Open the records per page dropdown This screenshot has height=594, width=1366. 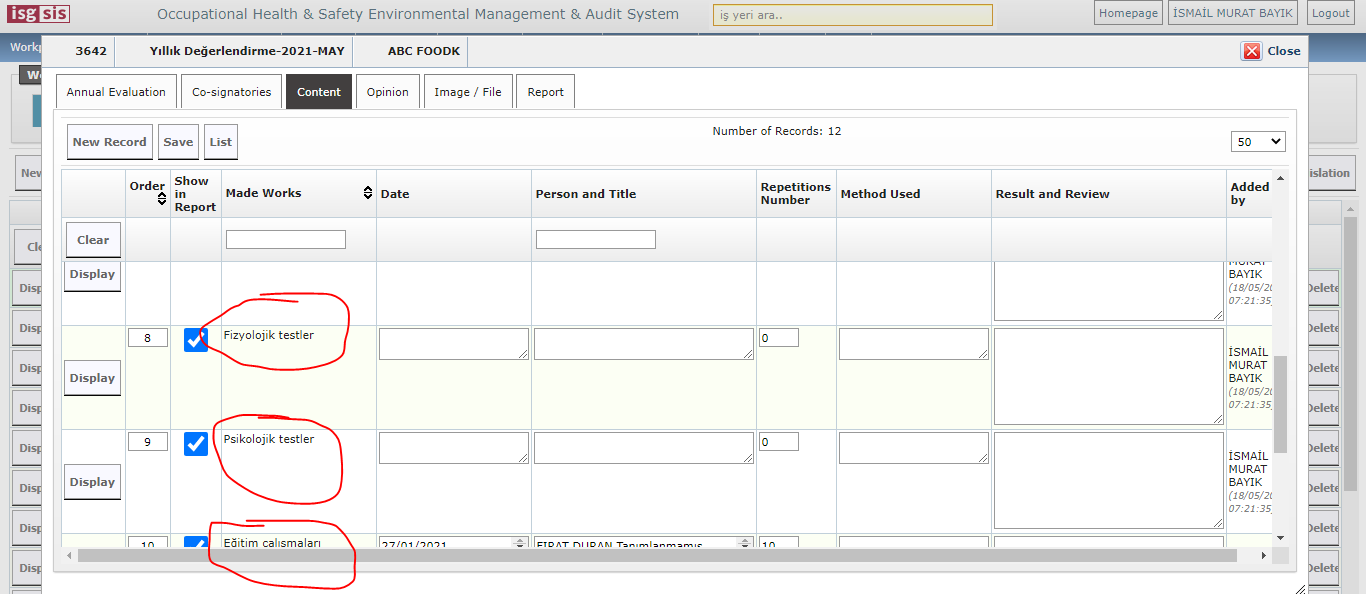[1258, 142]
